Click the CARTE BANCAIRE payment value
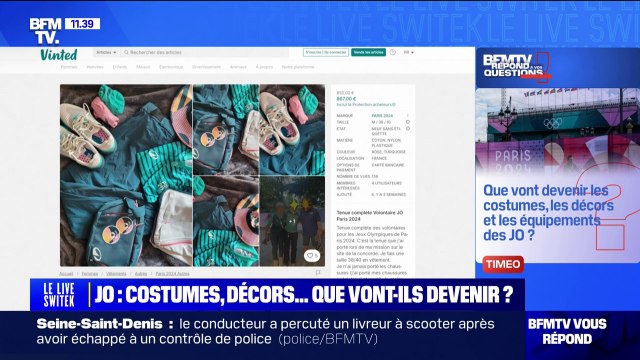Screen dimensions: 640x360 [x=388, y=165]
